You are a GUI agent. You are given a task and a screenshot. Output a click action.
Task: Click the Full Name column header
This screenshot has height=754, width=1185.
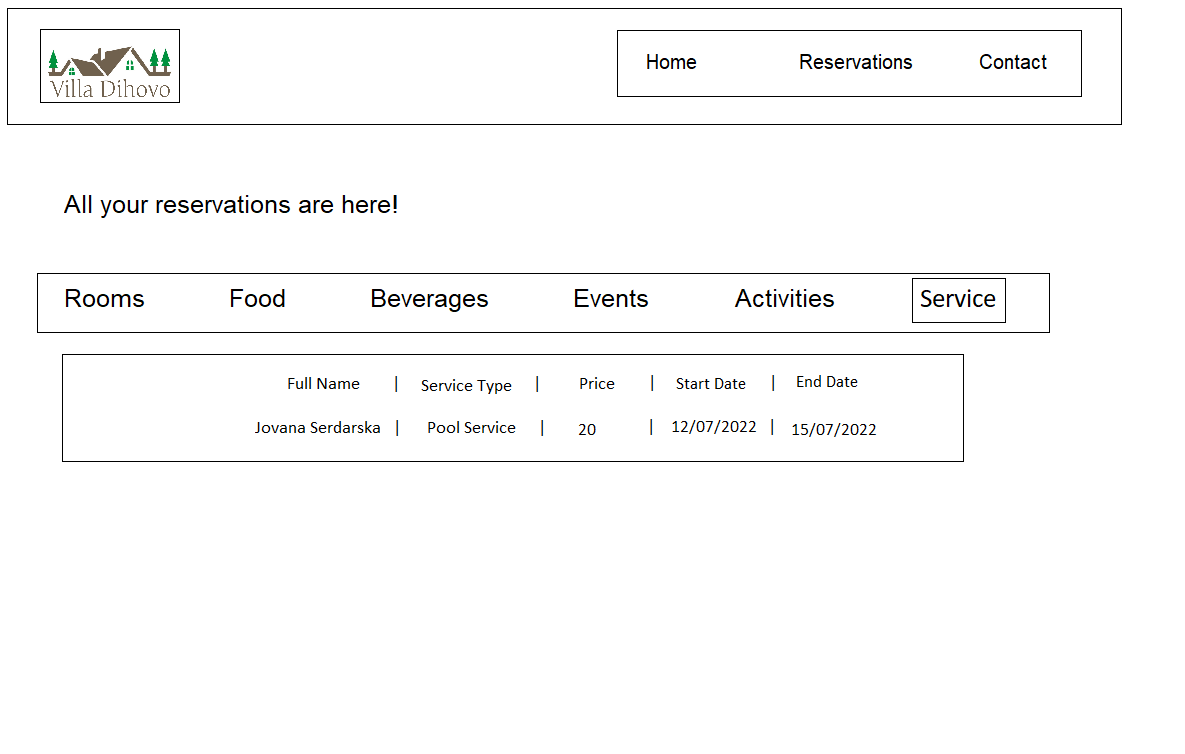[x=323, y=384]
